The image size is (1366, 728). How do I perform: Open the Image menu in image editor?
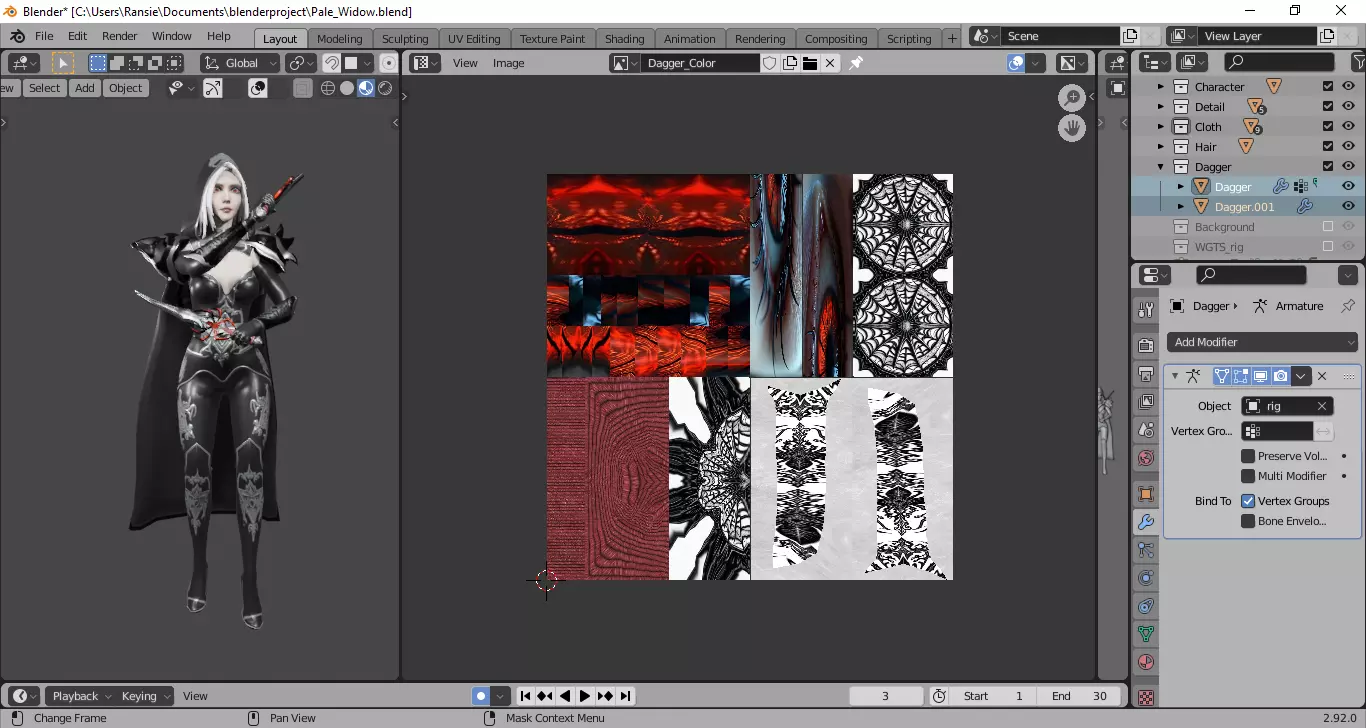tap(508, 63)
